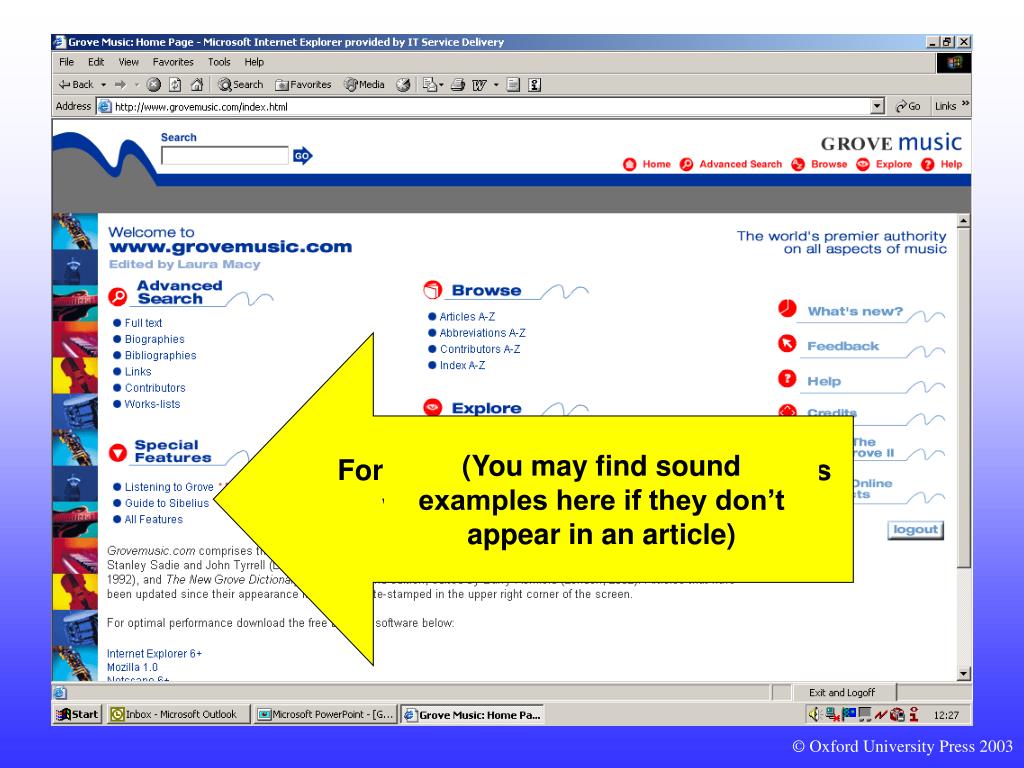Open Guide to Sibelius link

point(167,504)
